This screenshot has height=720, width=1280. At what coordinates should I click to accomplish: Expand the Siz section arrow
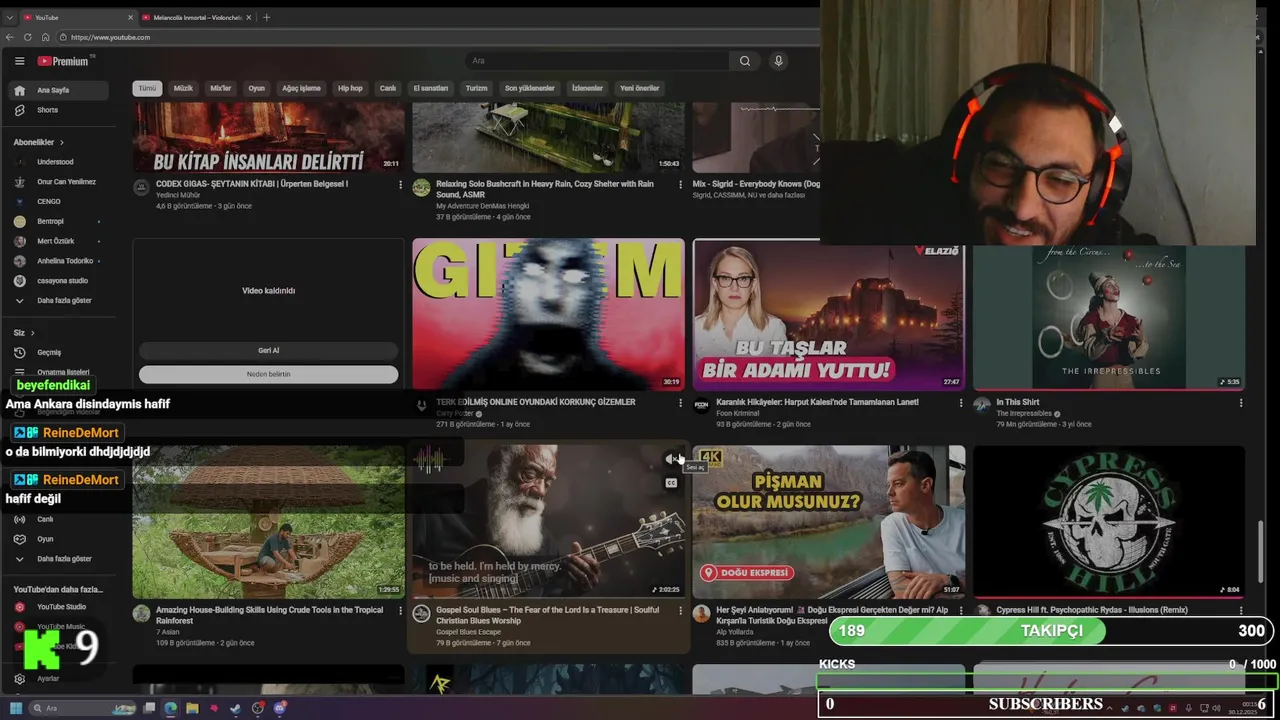(x=32, y=332)
